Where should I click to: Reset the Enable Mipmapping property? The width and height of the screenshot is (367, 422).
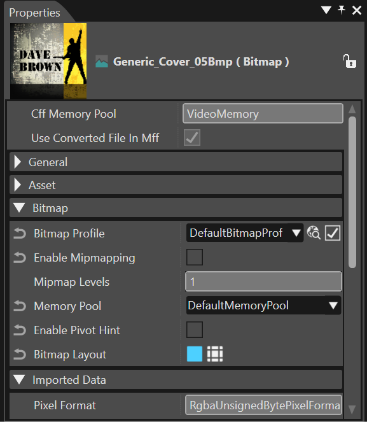[20, 258]
